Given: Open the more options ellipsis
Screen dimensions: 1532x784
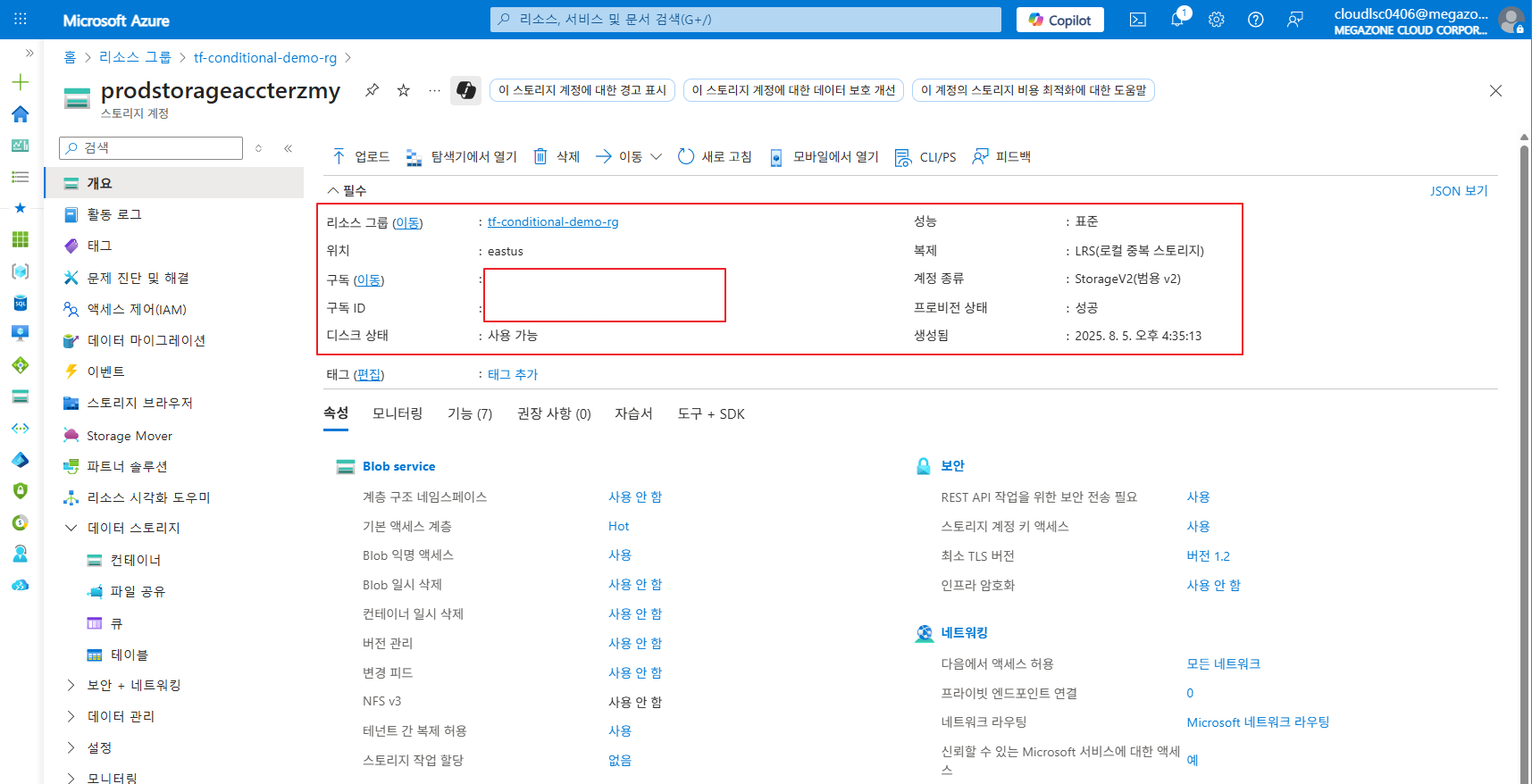Looking at the screenshot, I should [x=434, y=90].
